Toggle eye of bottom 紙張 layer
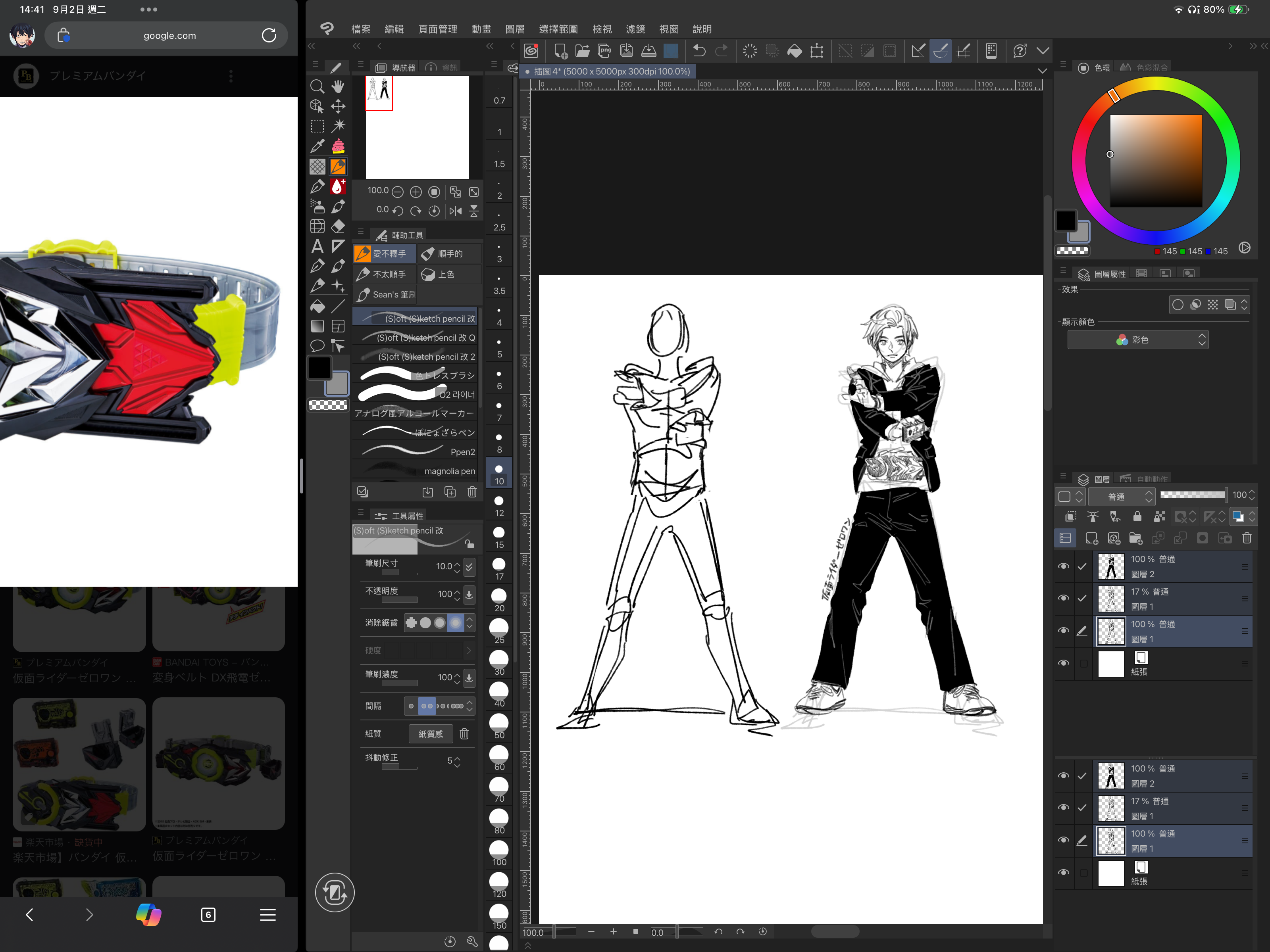1270x952 pixels. pos(1063,873)
